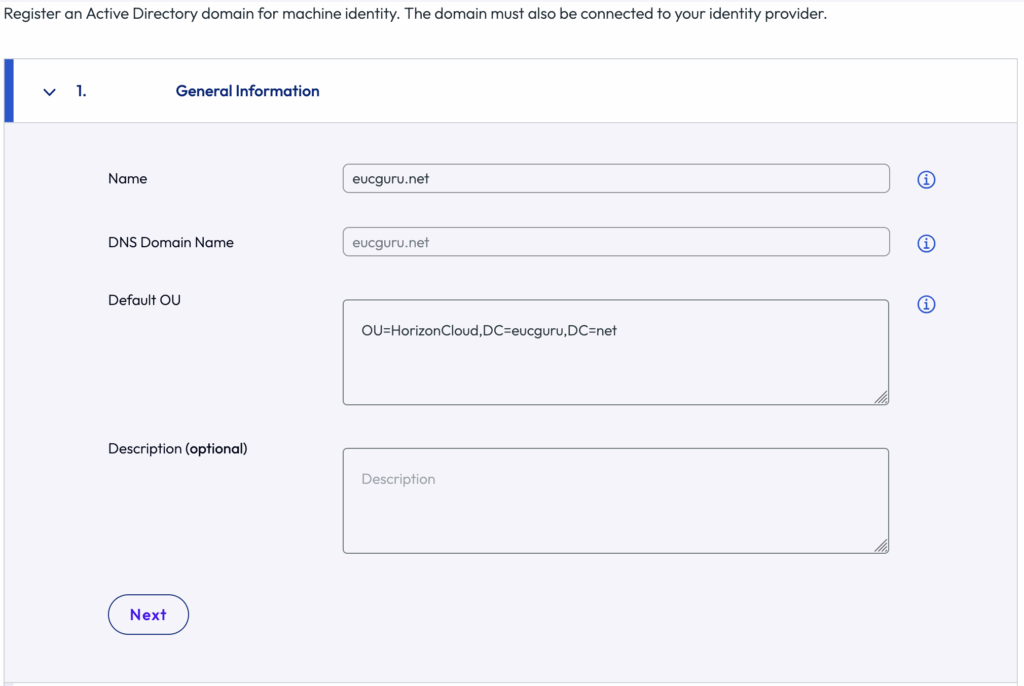The width and height of the screenshot is (1024, 686).
Task: Click the info icon beside the Name field
Action: click(x=926, y=180)
